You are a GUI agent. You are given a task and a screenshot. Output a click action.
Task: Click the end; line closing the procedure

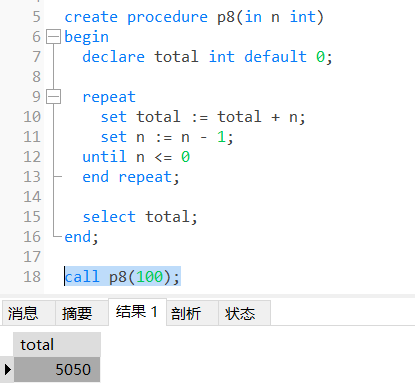(x=81, y=237)
